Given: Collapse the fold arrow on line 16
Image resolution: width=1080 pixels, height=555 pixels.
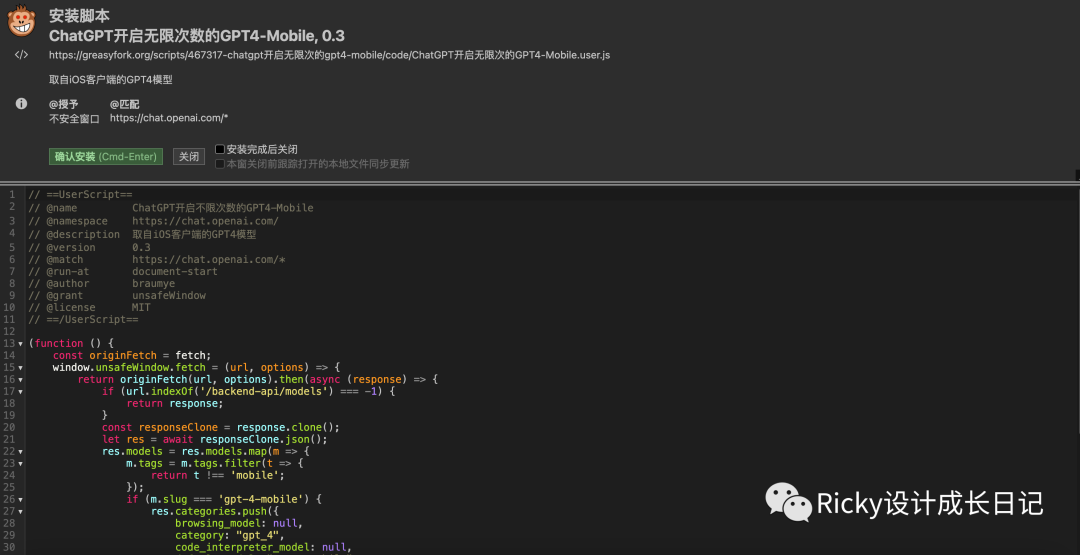Looking at the screenshot, I should click(x=21, y=379).
